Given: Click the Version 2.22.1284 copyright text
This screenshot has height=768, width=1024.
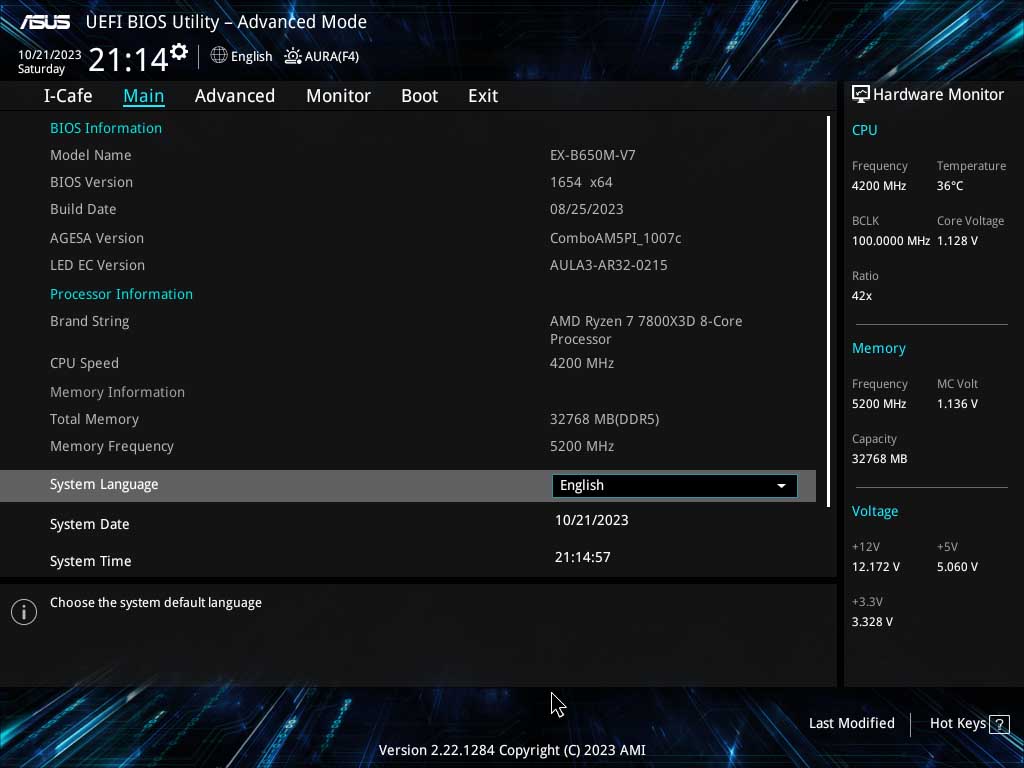Looking at the screenshot, I should pyautogui.click(x=512, y=750).
